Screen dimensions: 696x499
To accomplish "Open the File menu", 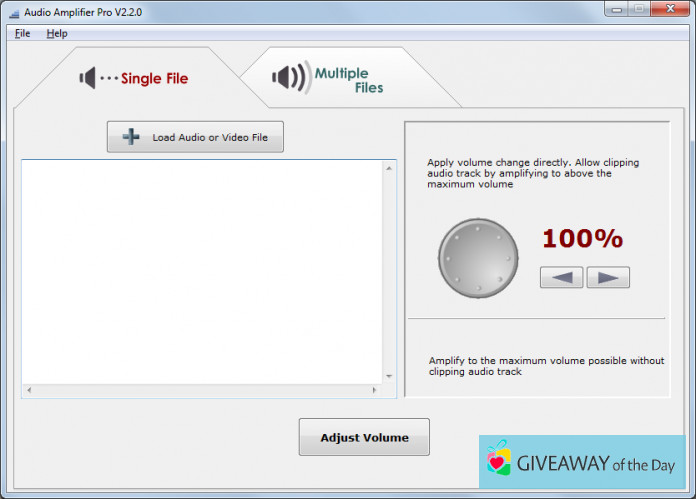I will (x=22, y=33).
